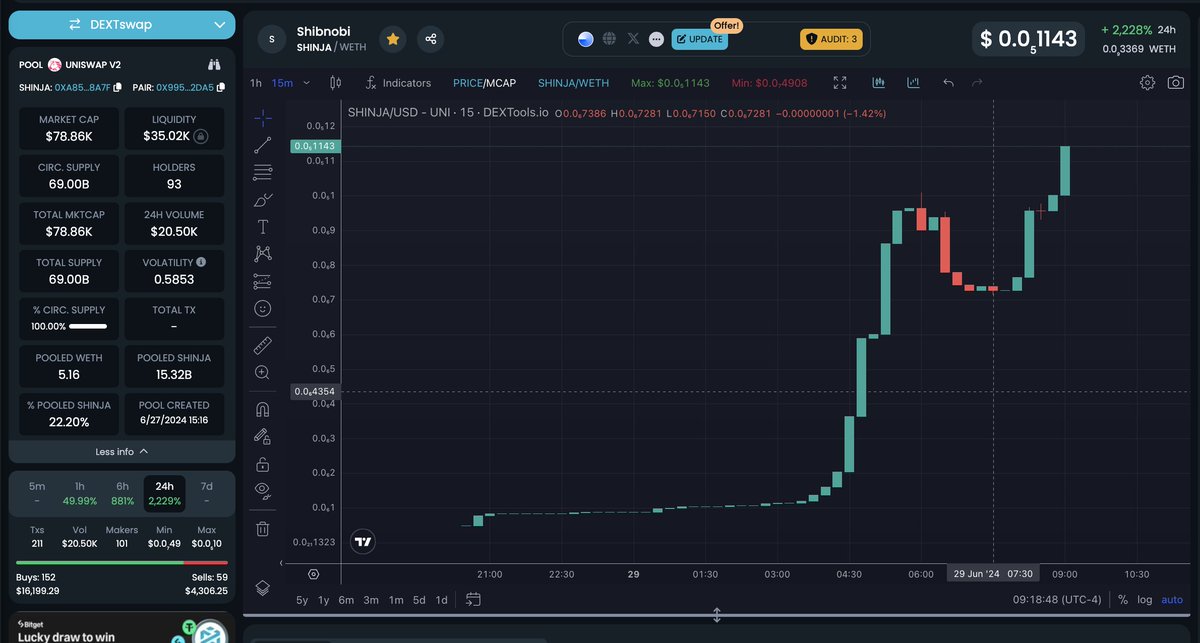Click the bar chart toolbar icon

[x=878, y=83]
